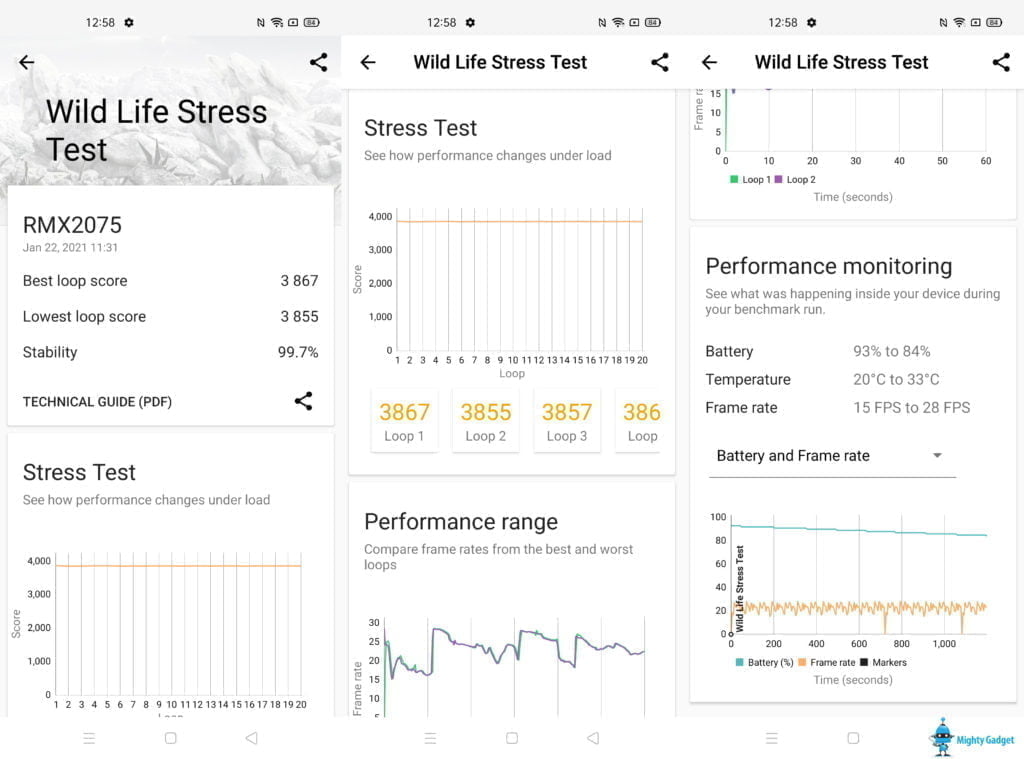Click the green Loop 1 legend swatch
The width and height of the screenshot is (1024, 759).
pyautogui.click(x=734, y=180)
